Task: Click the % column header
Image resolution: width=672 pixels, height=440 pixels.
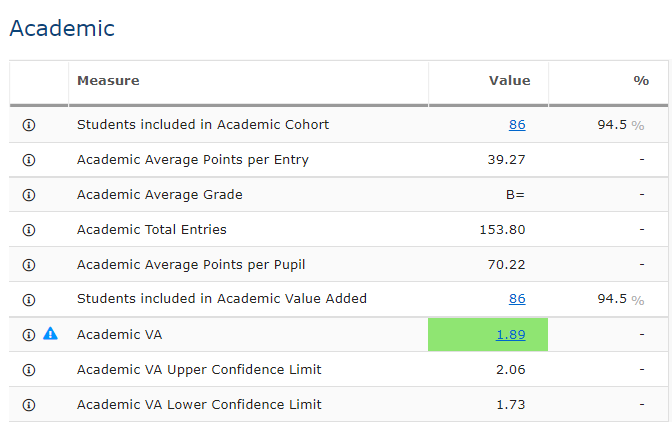Action: click(x=641, y=81)
